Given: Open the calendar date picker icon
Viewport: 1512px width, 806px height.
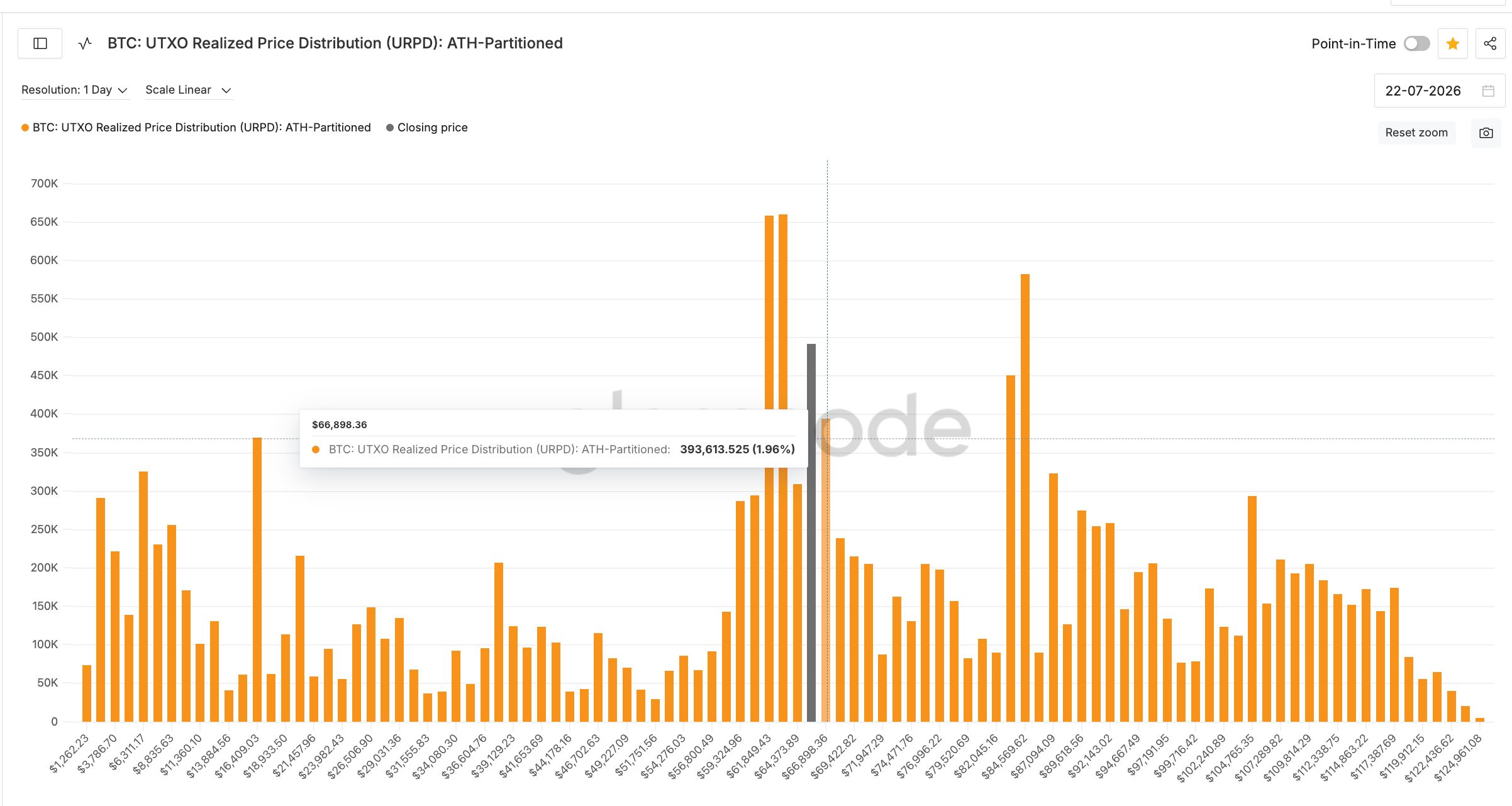Looking at the screenshot, I should click(1488, 91).
